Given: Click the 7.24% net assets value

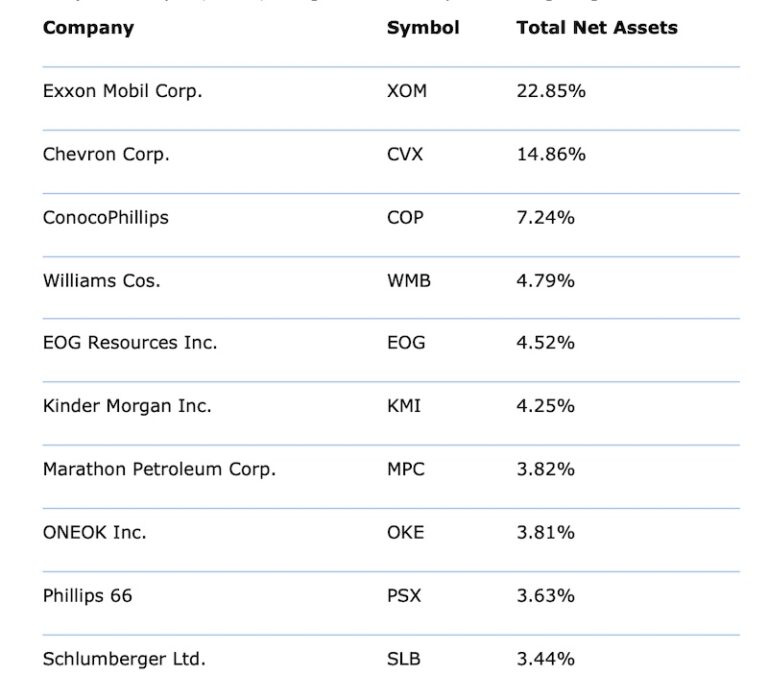Looking at the screenshot, I should pos(545,217).
